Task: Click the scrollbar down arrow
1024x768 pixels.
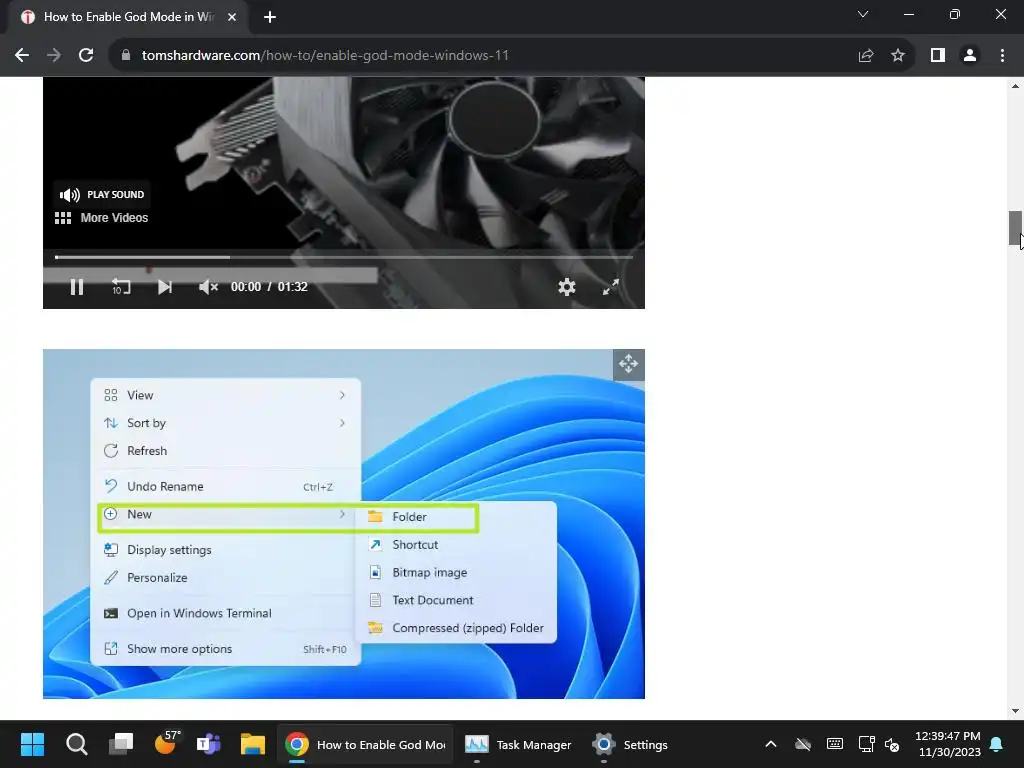Action: (1015, 711)
